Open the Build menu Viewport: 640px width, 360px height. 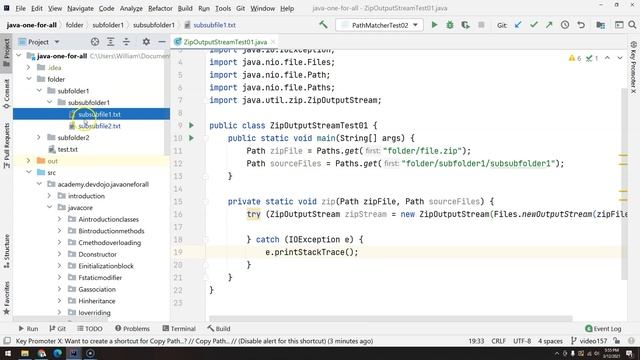coord(185,8)
